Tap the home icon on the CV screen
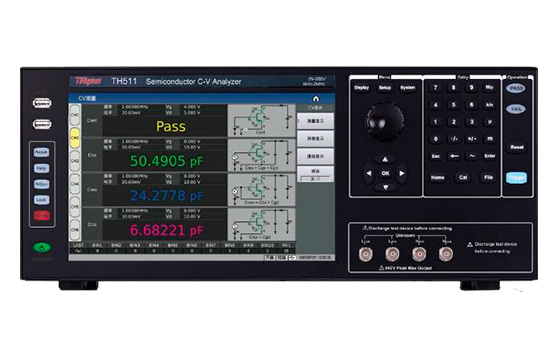The image size is (560, 360). pyautogui.click(x=315, y=99)
